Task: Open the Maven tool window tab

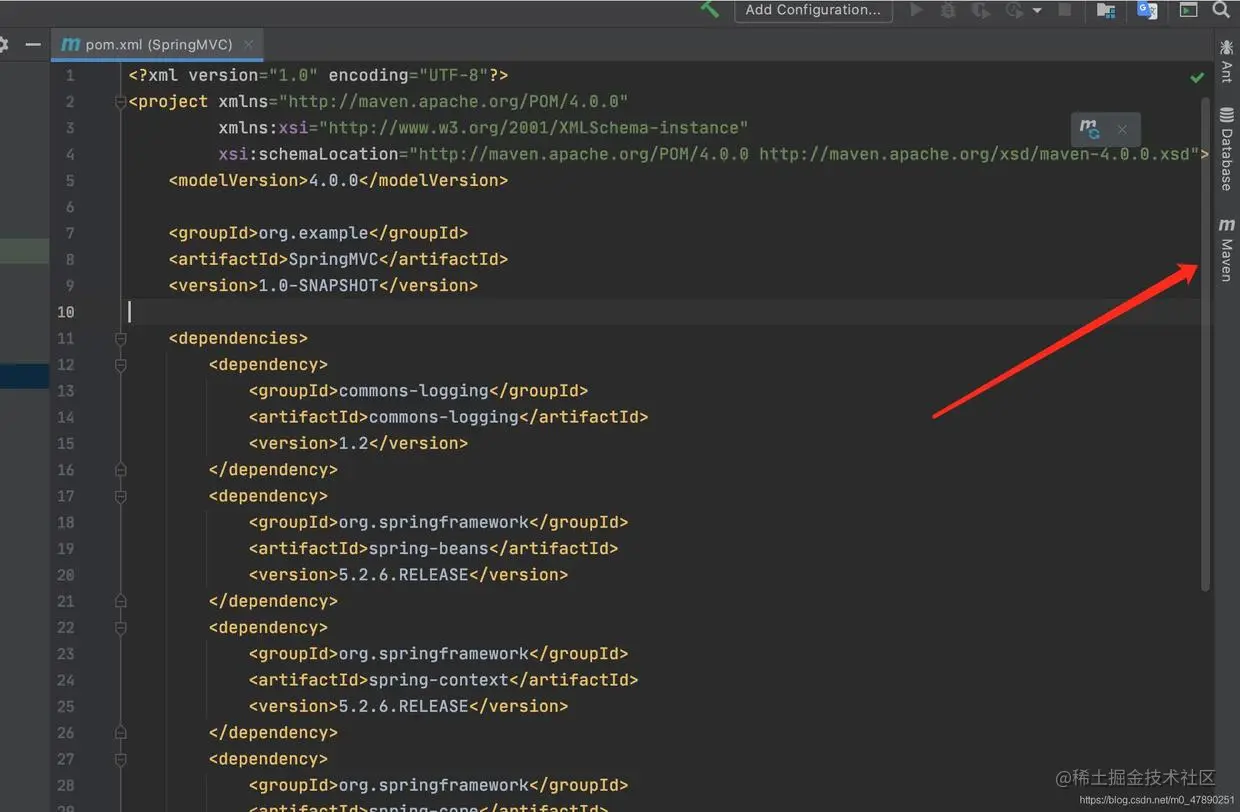Action: pos(1227,249)
